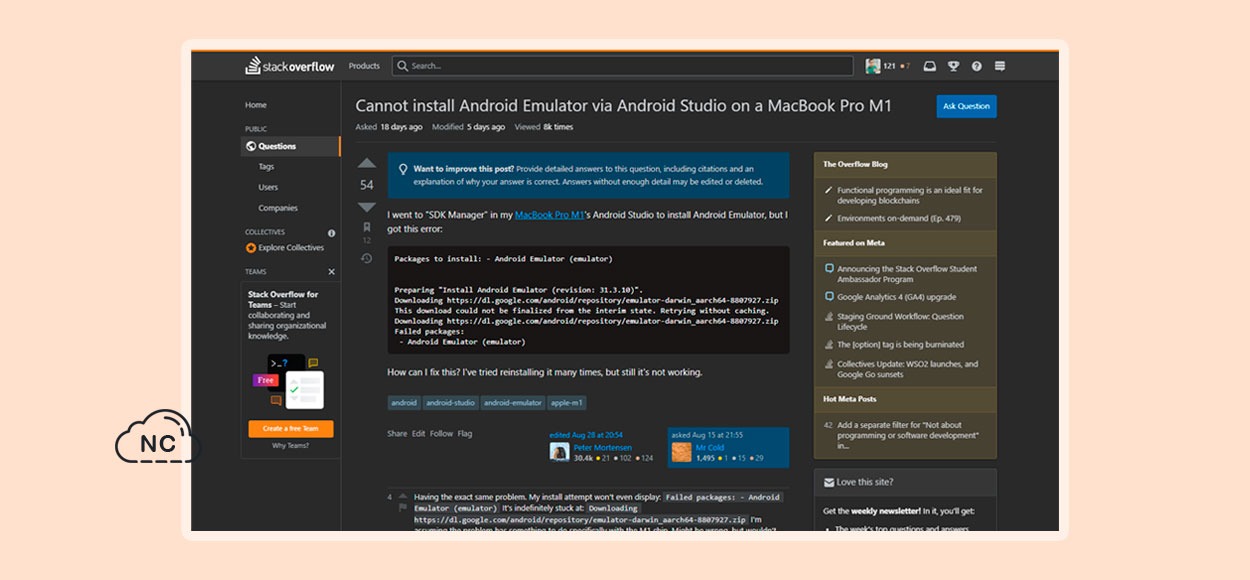Upvote the first comment with score 4
1250x580 pixels.
click(403, 496)
